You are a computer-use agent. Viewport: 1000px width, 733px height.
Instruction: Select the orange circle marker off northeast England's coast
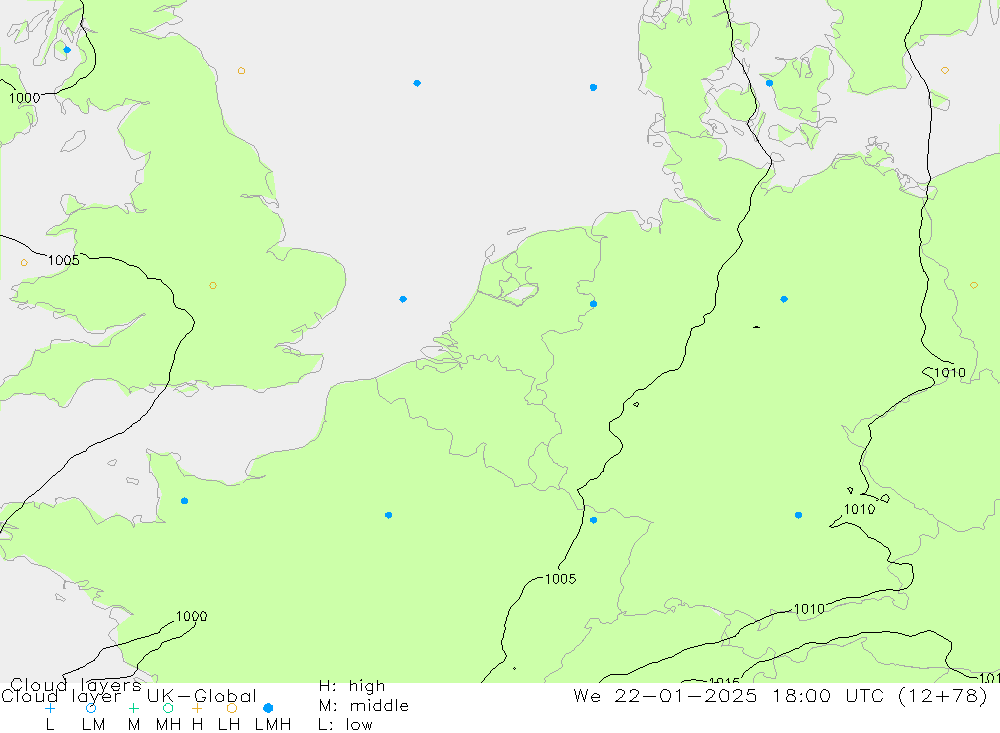pyautogui.click(x=241, y=71)
